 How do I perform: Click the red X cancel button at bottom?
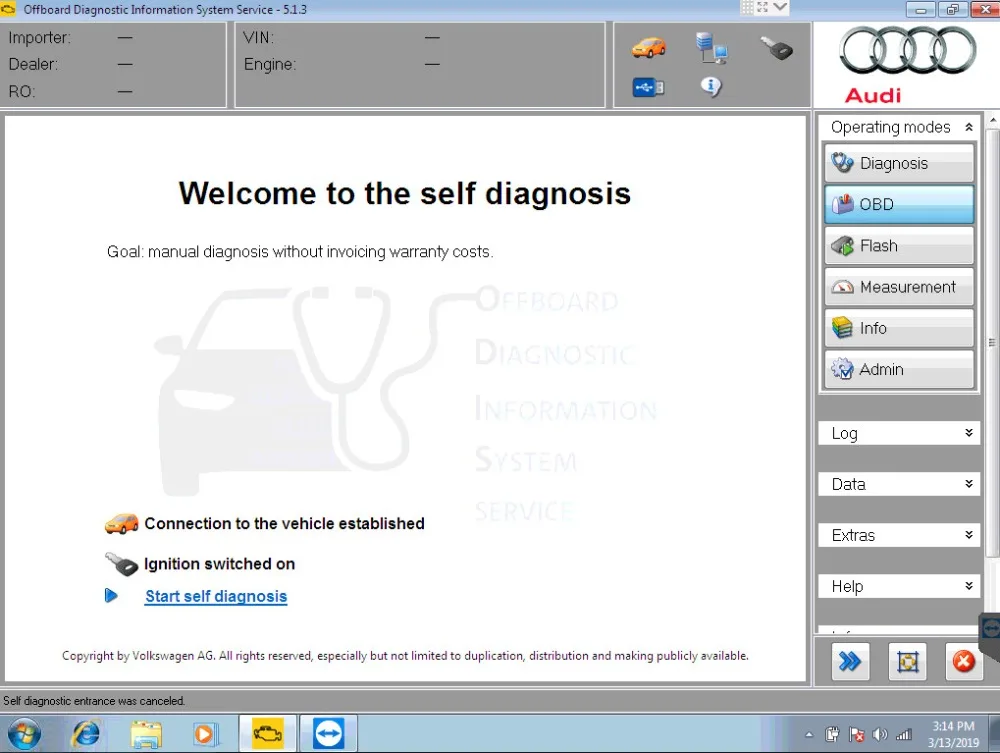click(963, 662)
